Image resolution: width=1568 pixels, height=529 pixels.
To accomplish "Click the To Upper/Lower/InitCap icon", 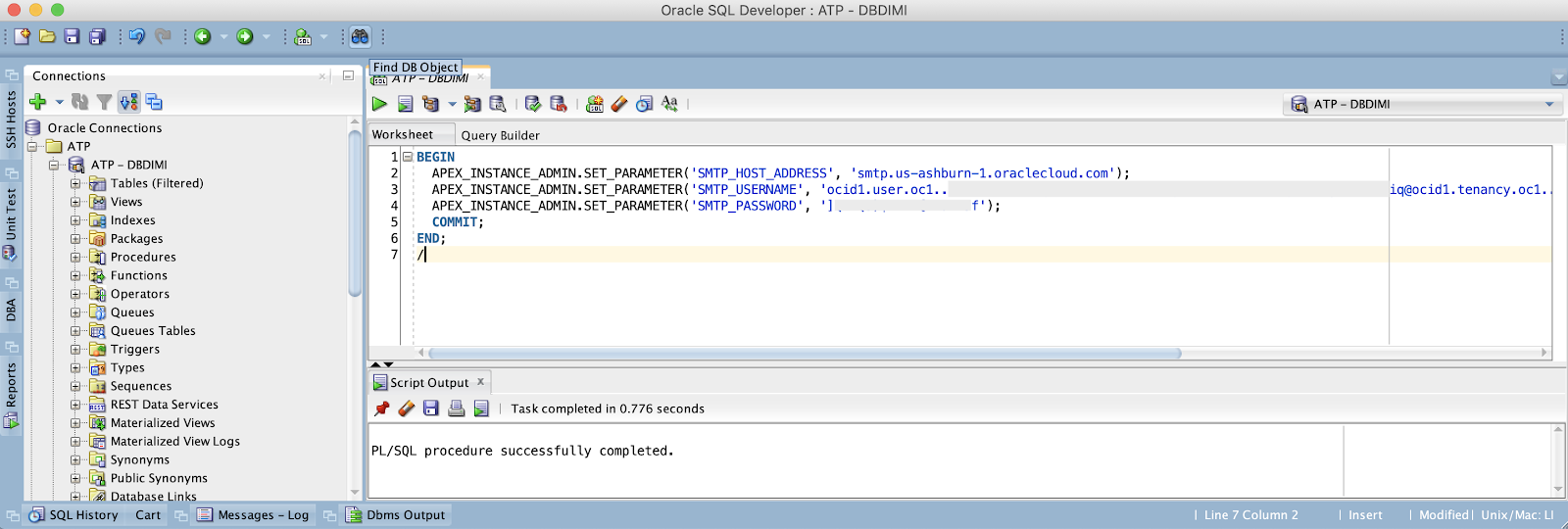I will click(x=669, y=104).
